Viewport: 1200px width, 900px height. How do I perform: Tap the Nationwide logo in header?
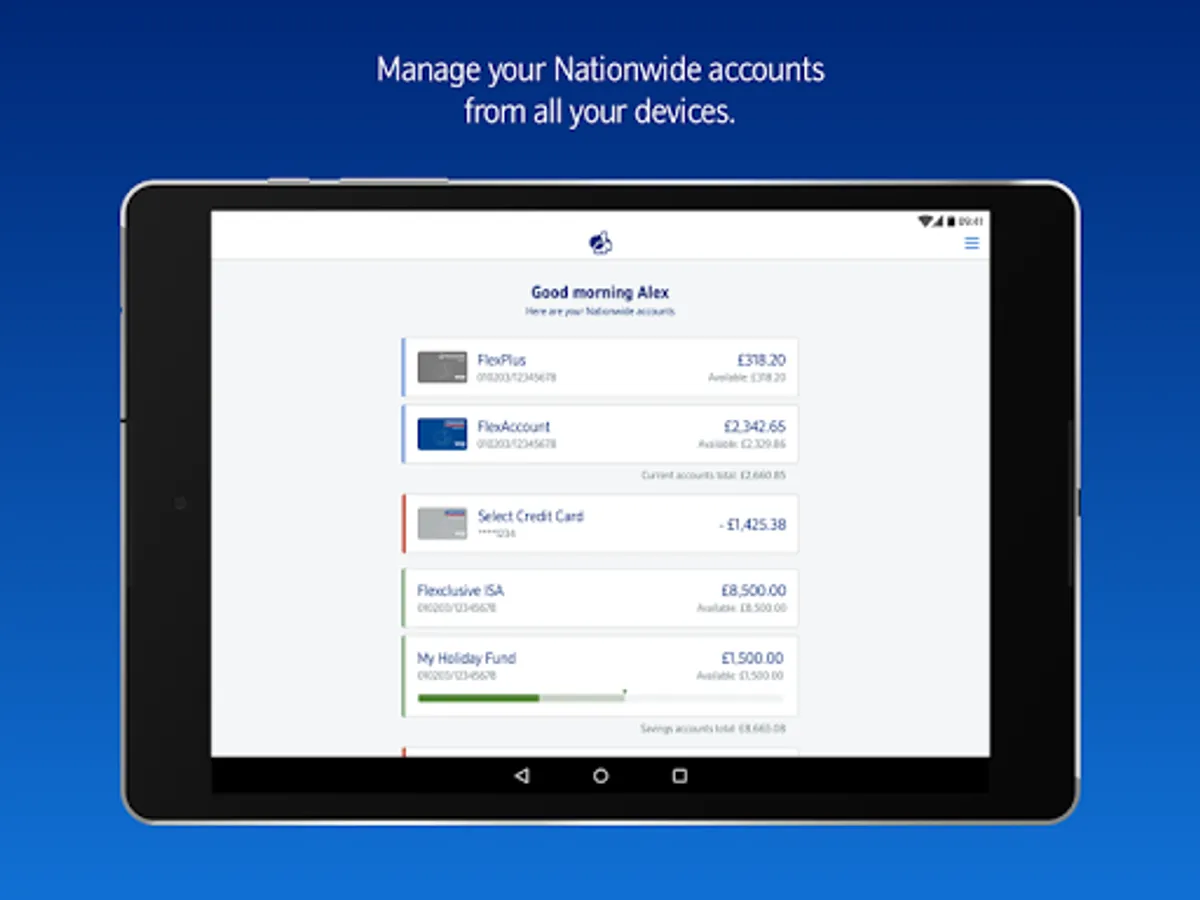pos(600,242)
